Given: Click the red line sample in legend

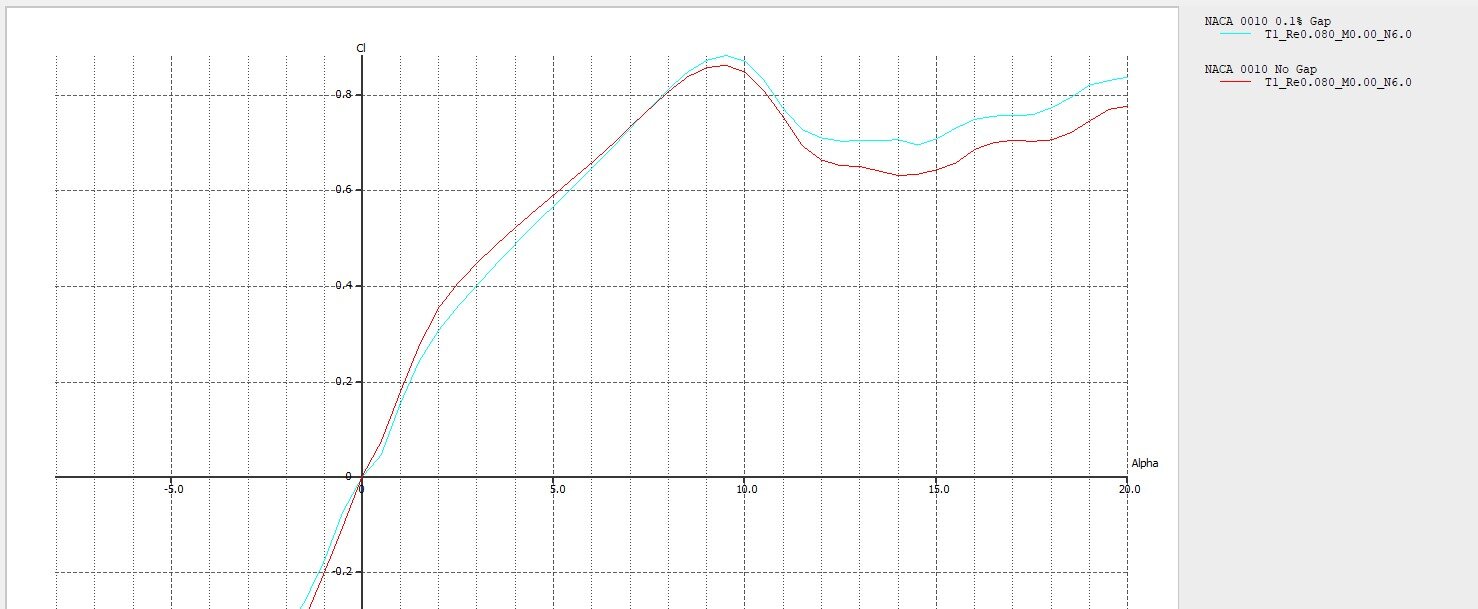Looking at the screenshot, I should coord(1236,82).
